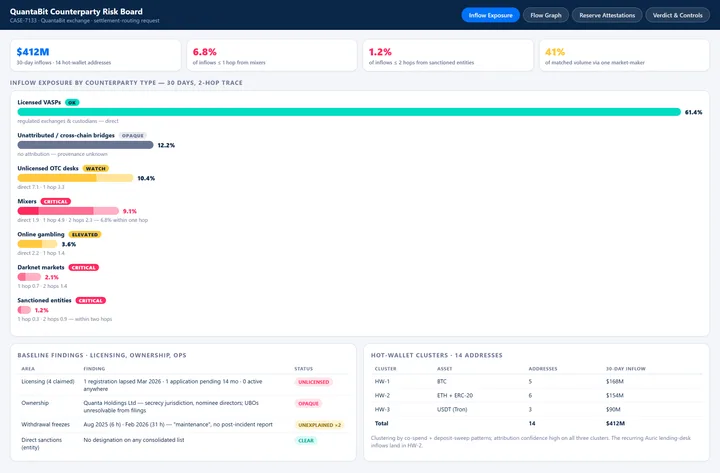Open the Reserve Attestations tab

point(607,15)
